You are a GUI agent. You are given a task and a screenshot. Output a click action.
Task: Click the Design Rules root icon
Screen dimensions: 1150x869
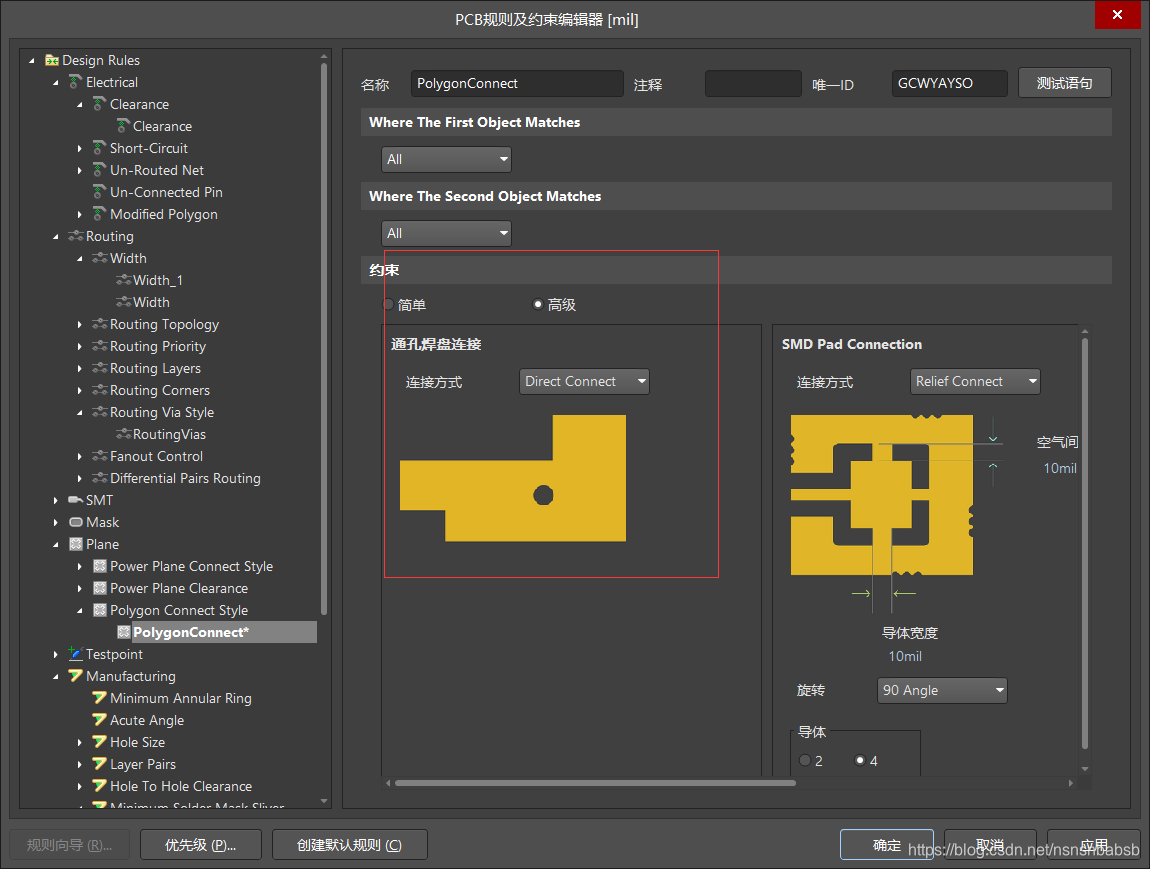52,60
